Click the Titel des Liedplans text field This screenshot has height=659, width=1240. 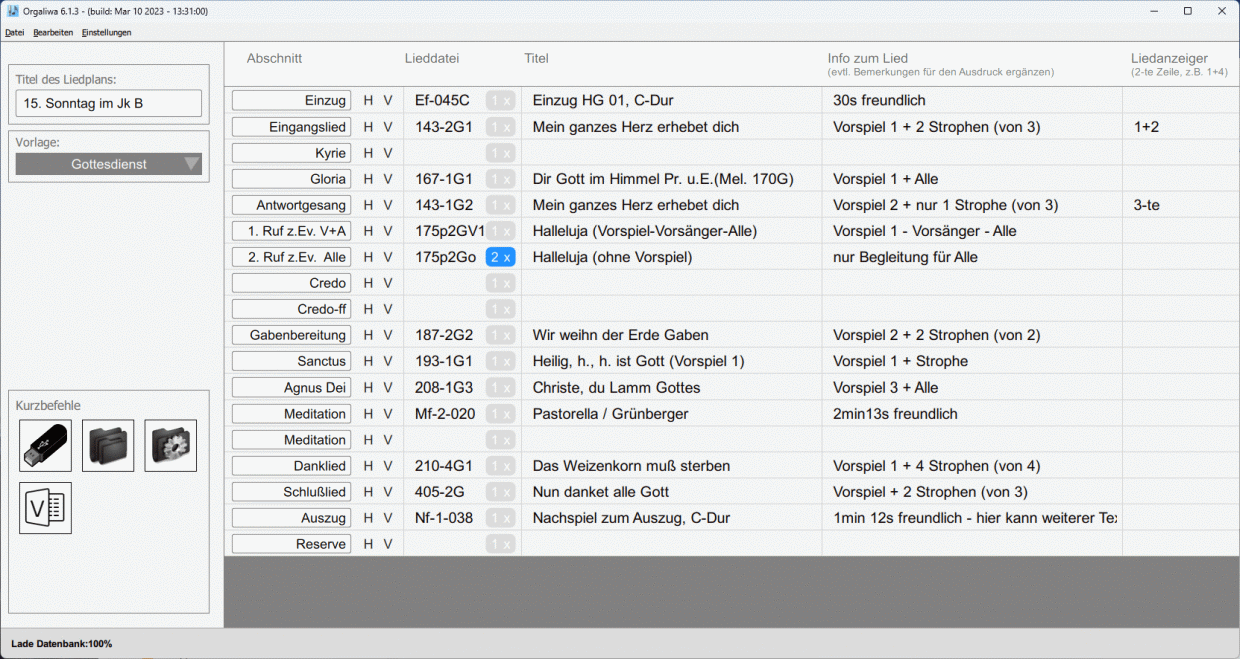(x=109, y=103)
